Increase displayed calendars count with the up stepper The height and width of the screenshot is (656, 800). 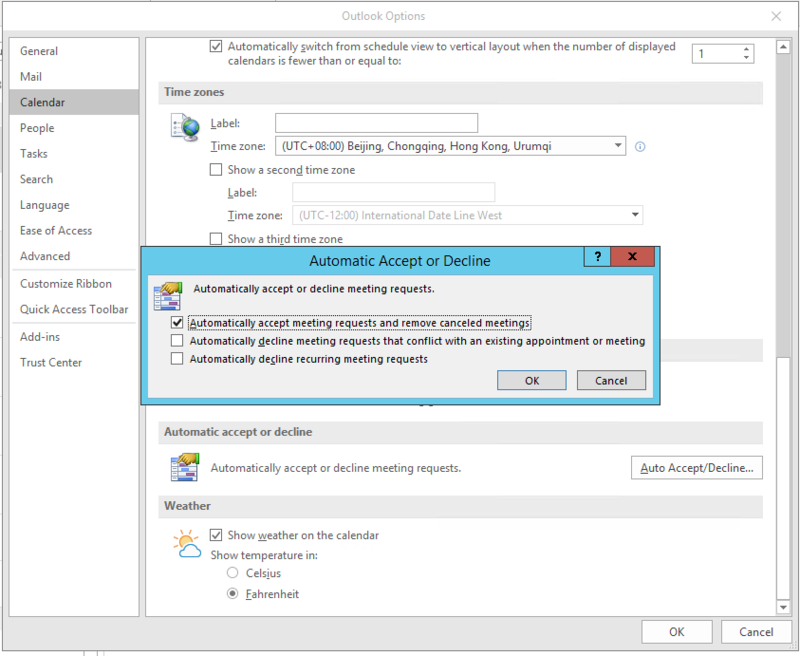point(745,48)
